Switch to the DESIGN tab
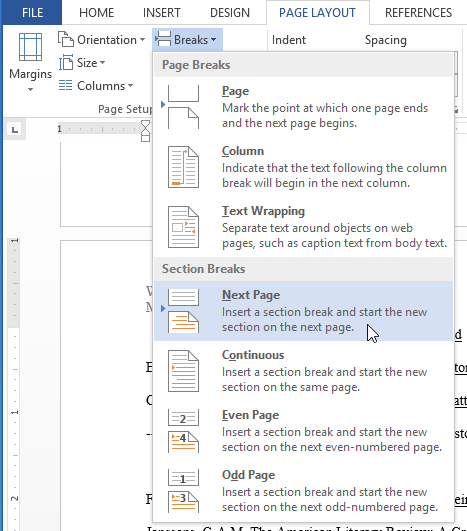 coord(230,13)
